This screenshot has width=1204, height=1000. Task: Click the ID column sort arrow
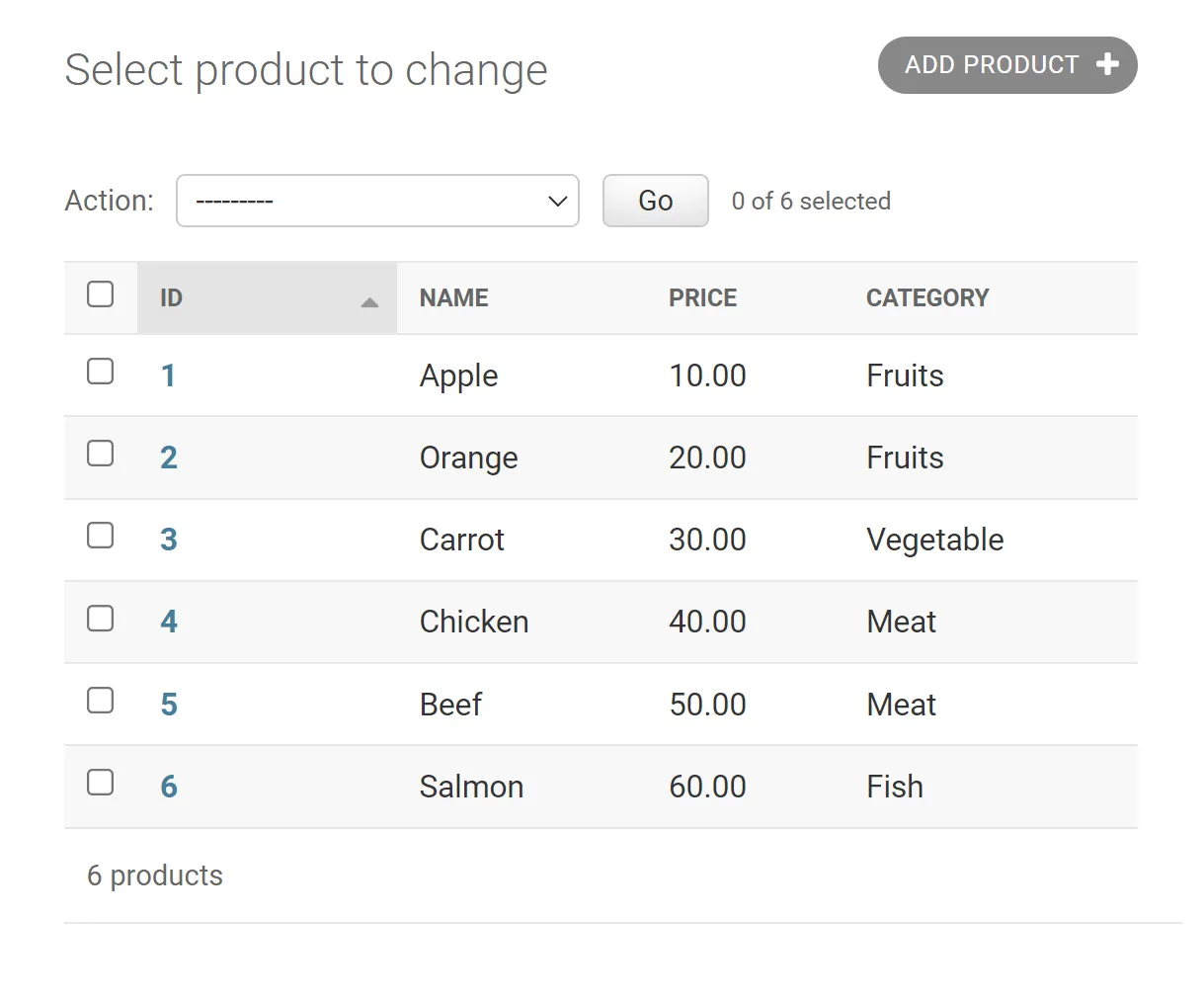tap(369, 302)
